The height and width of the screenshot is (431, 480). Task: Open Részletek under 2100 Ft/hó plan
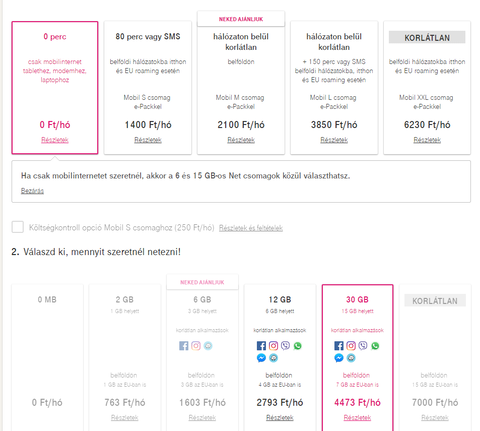(x=241, y=140)
